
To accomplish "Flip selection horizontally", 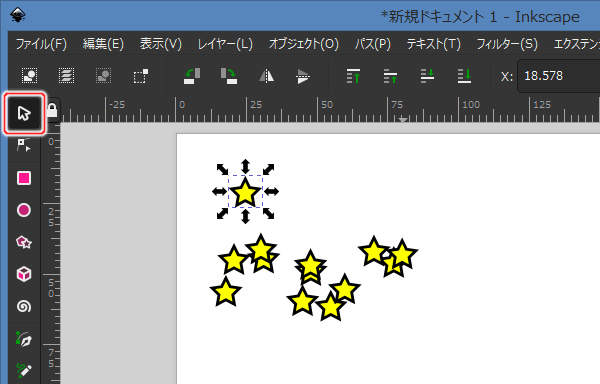I will pyautogui.click(x=266, y=76).
